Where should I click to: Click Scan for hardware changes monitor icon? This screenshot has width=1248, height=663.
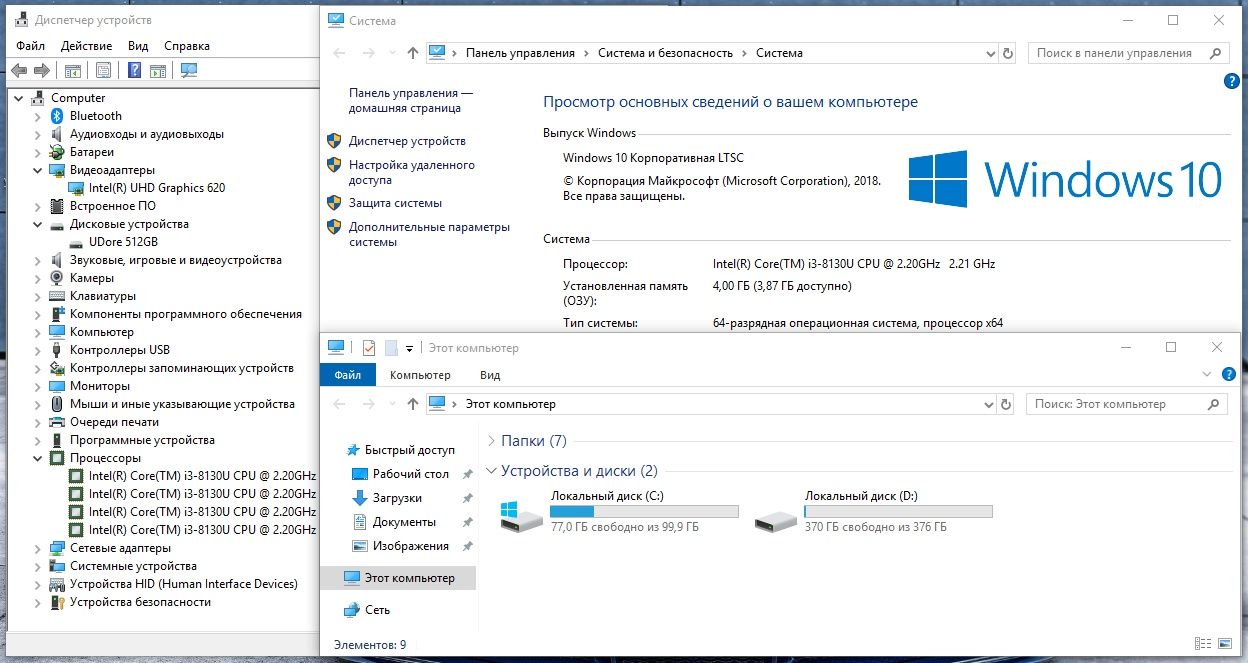[189, 70]
